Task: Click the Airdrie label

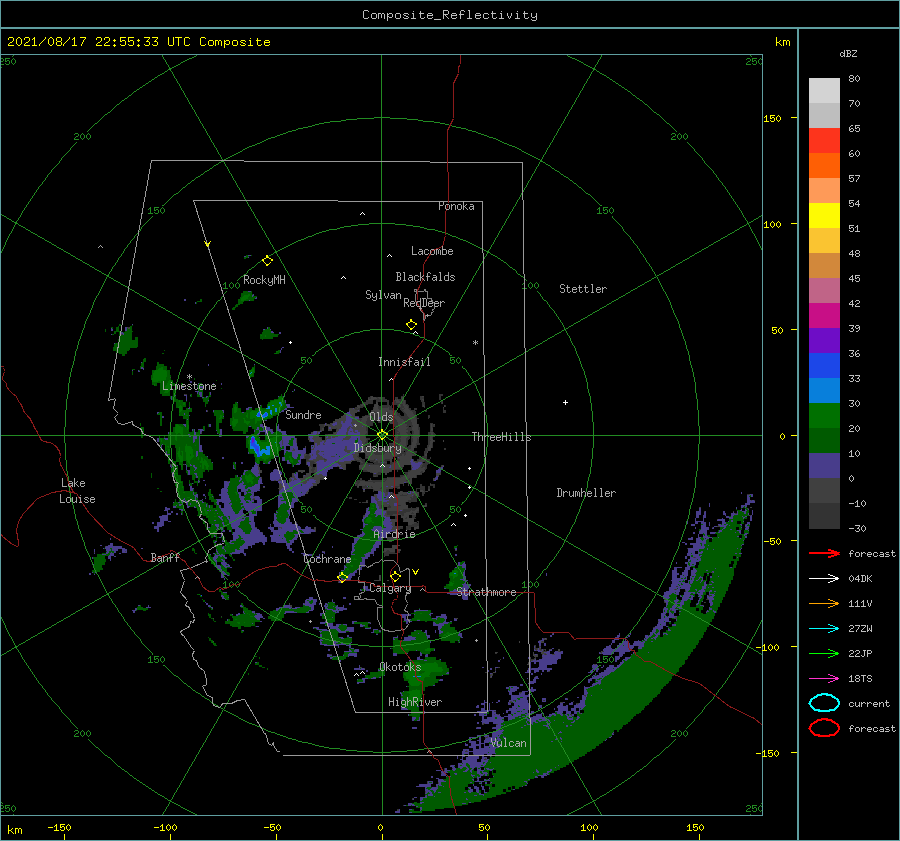Action: click(394, 534)
